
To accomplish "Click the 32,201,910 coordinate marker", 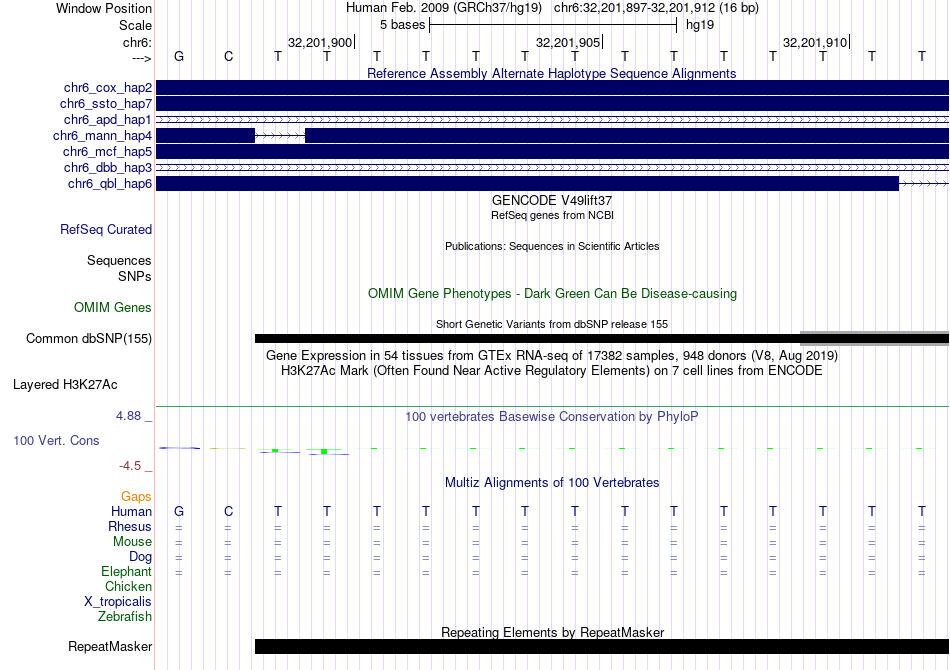I will pos(816,42).
